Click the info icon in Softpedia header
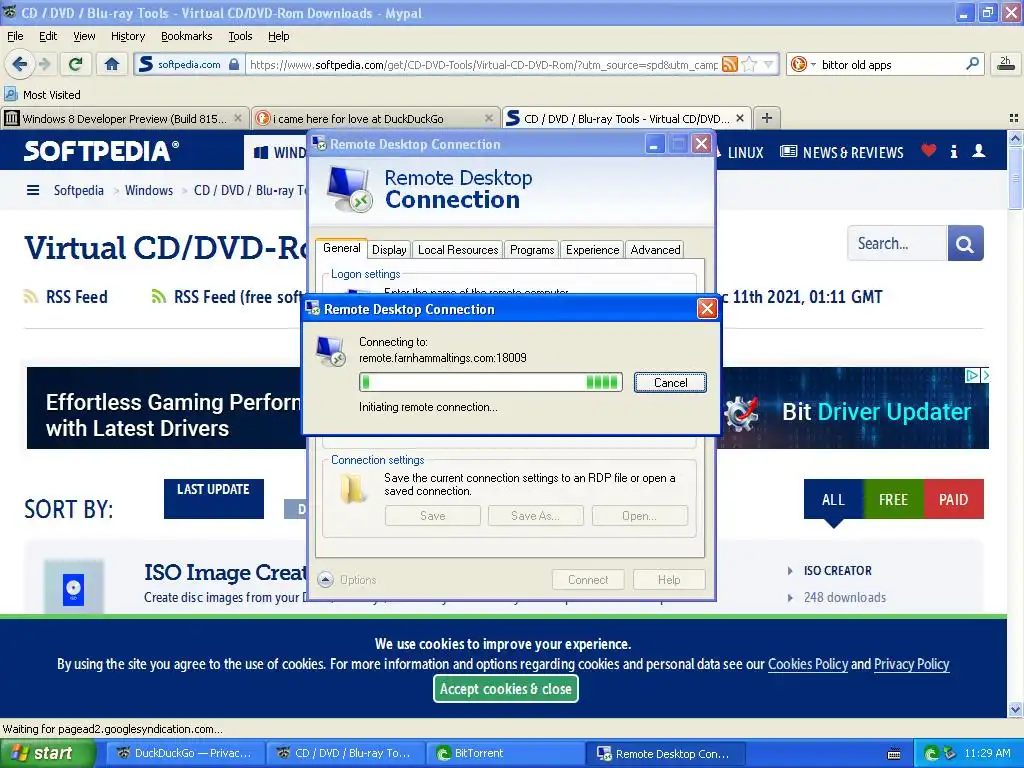The height and width of the screenshot is (768, 1024). click(954, 152)
